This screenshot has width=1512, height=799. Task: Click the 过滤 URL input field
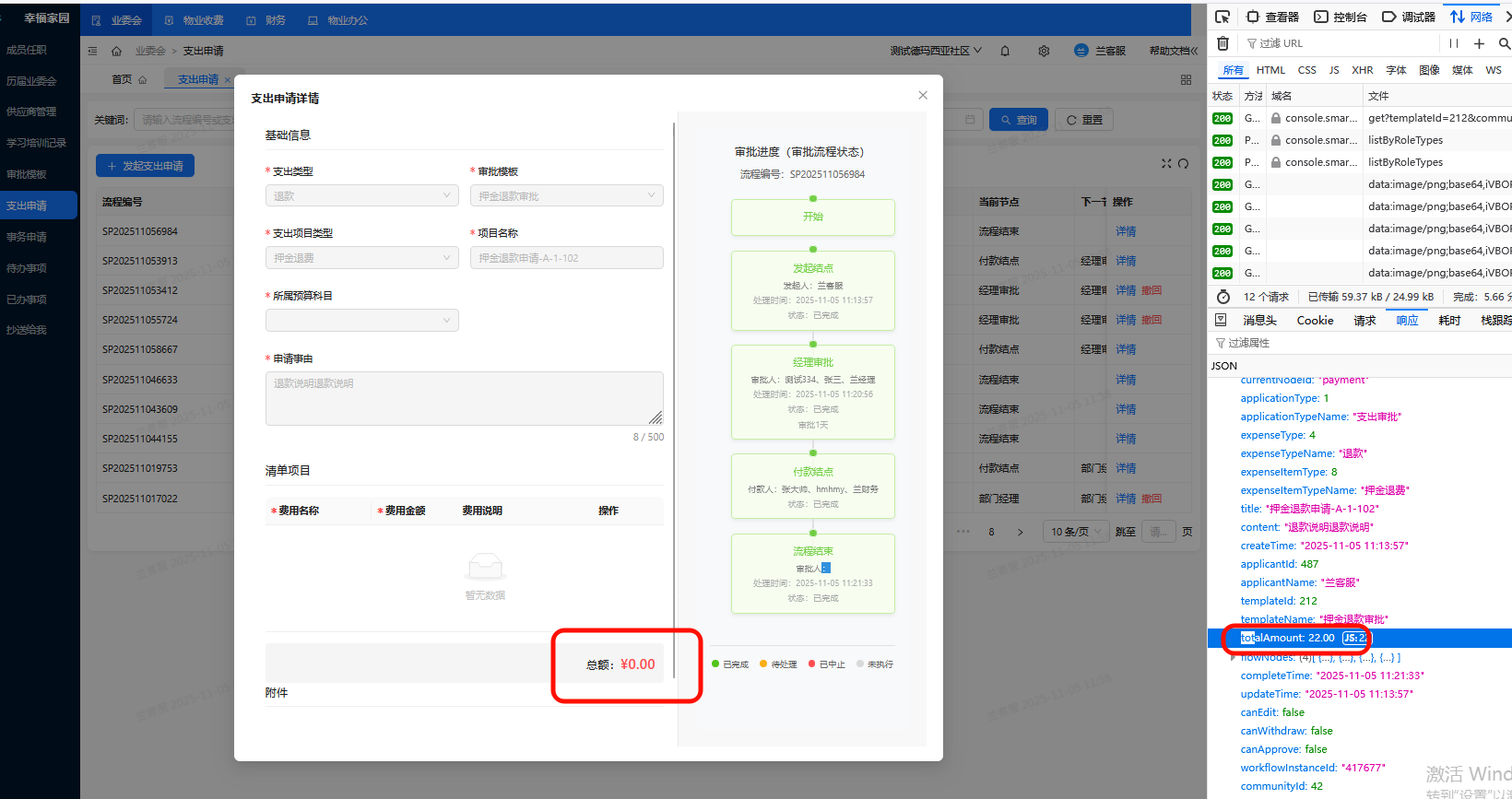point(1341,43)
